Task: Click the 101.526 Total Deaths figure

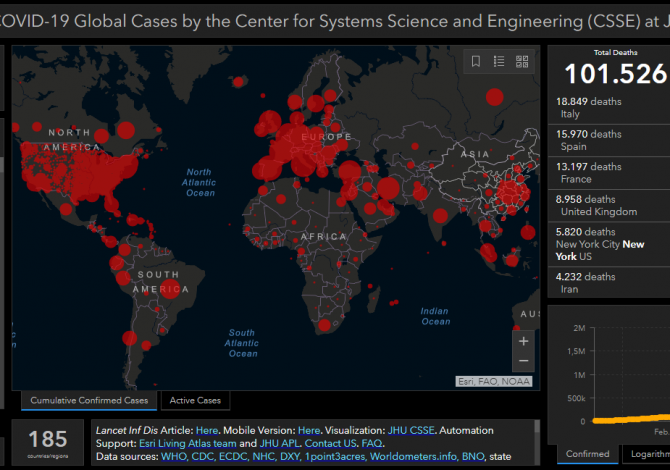Action: click(615, 73)
